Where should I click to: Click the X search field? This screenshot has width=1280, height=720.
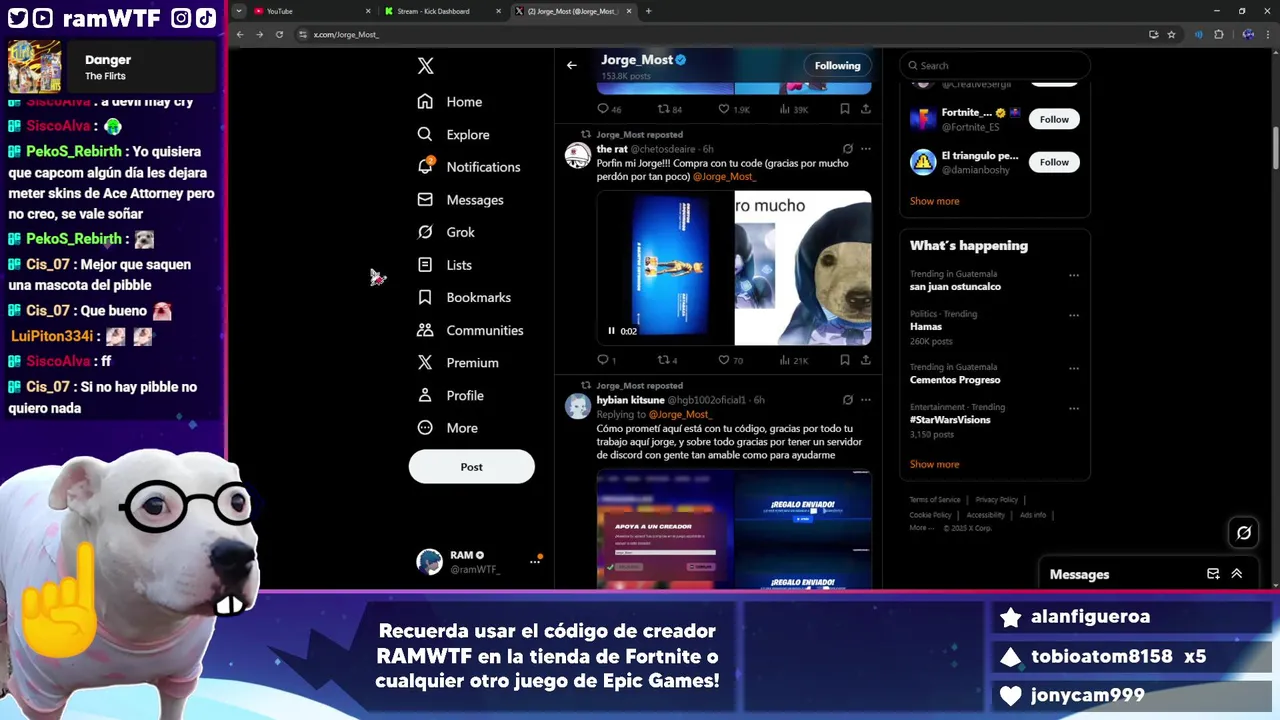tap(994, 65)
